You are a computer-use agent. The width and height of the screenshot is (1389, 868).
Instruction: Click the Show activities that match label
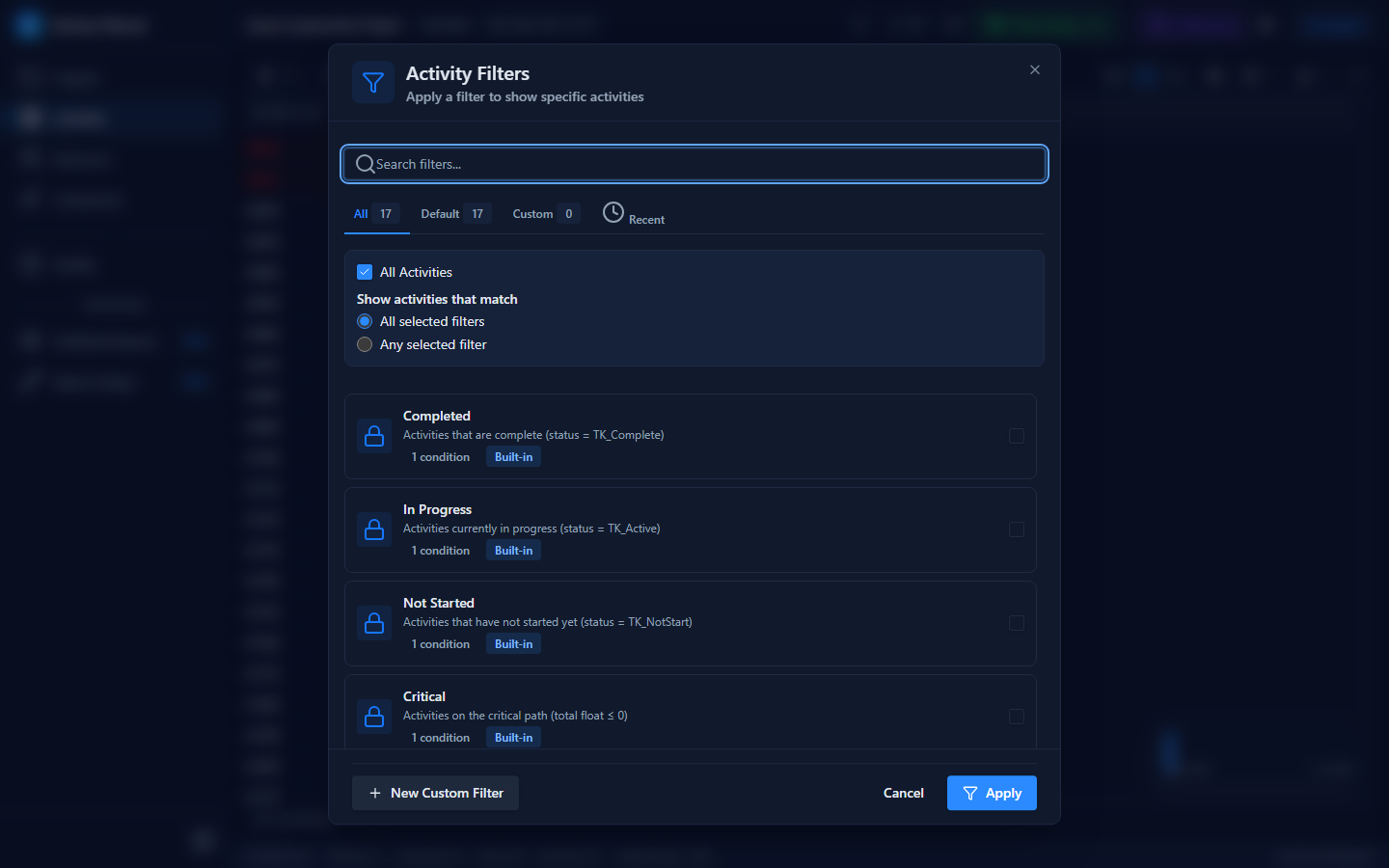[437, 299]
